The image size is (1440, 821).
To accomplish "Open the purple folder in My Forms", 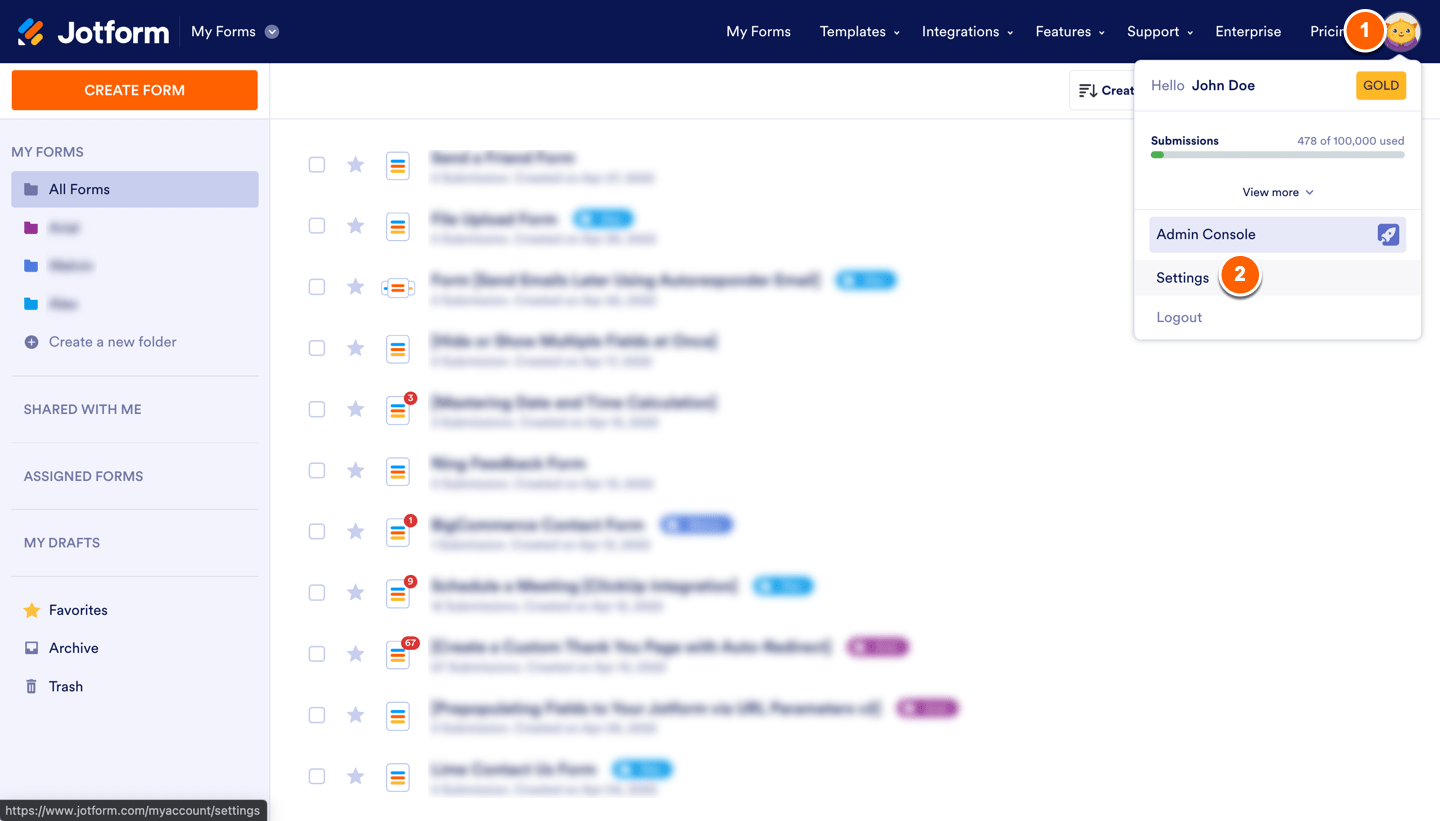I will (x=31, y=228).
